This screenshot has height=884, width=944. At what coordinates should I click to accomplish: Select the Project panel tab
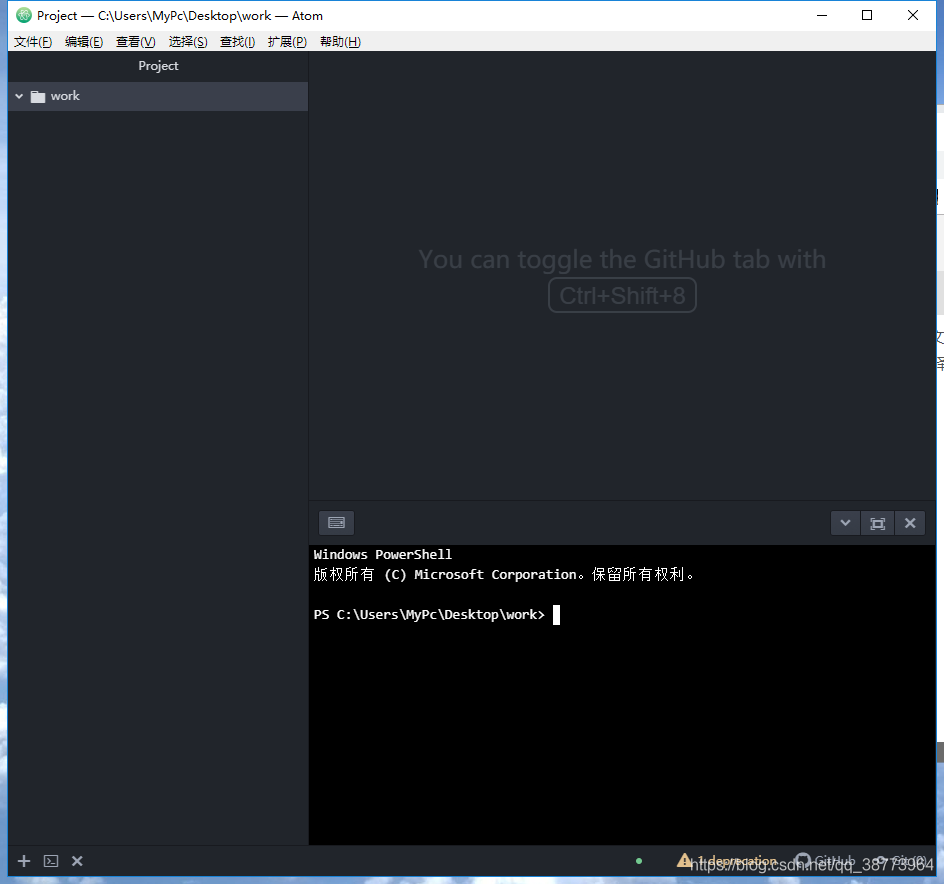(158, 66)
